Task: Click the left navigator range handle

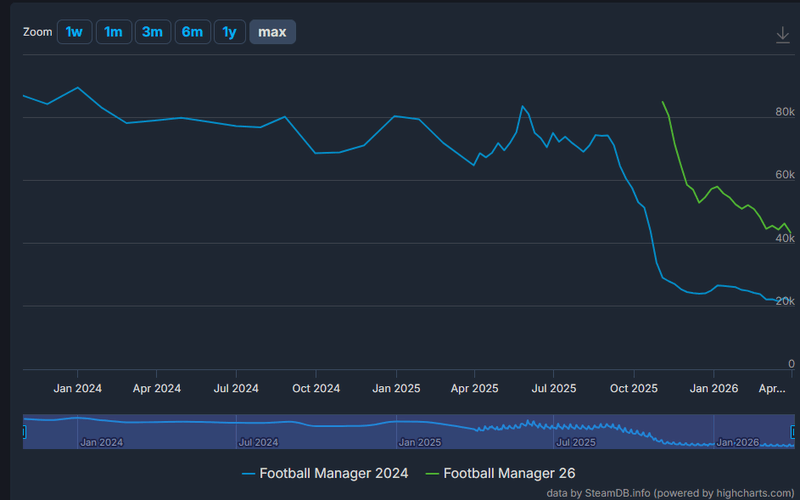Action: coord(24,432)
